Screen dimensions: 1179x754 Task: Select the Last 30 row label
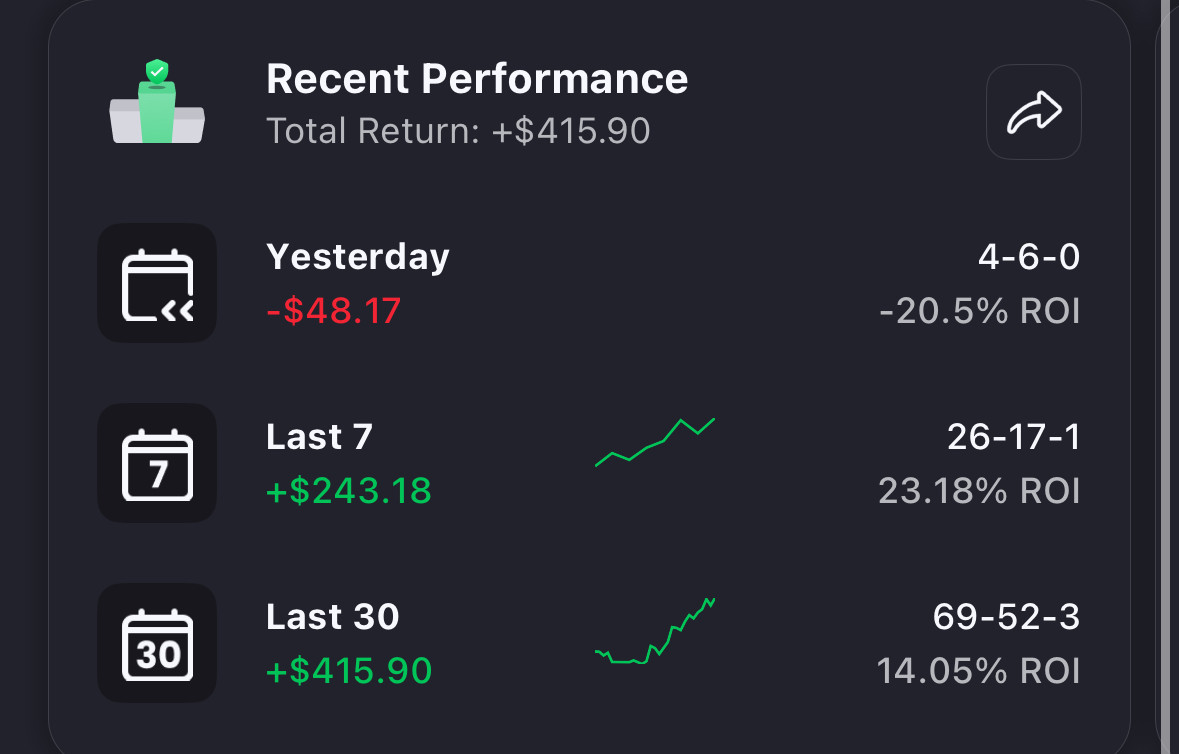[x=333, y=617]
